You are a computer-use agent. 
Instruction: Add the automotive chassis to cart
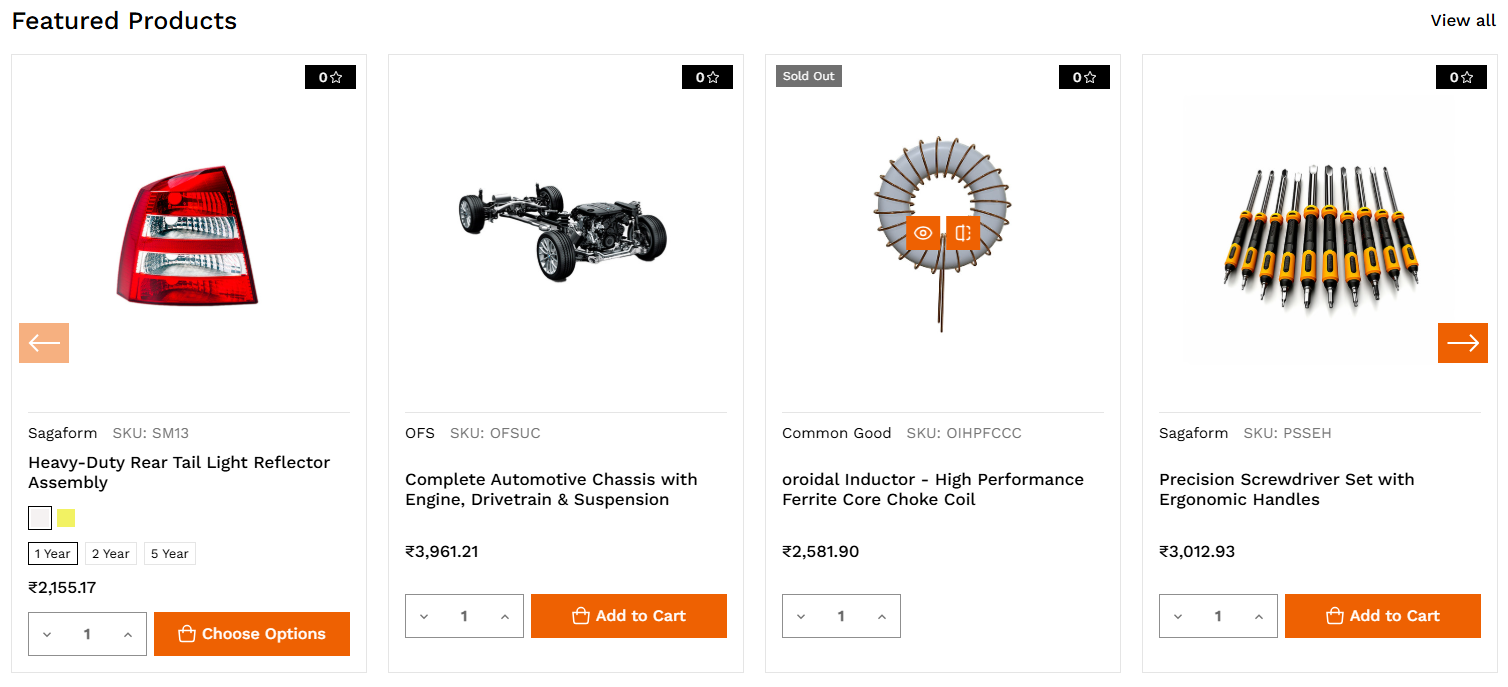[x=628, y=616]
